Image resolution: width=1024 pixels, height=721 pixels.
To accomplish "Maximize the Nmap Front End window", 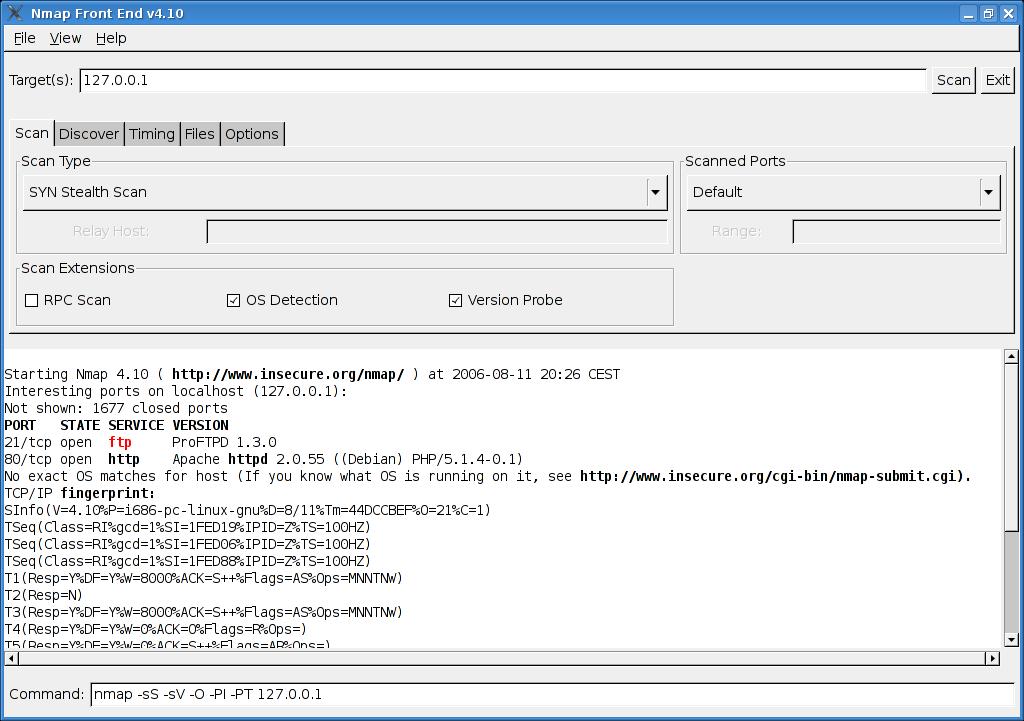I will click(x=989, y=13).
